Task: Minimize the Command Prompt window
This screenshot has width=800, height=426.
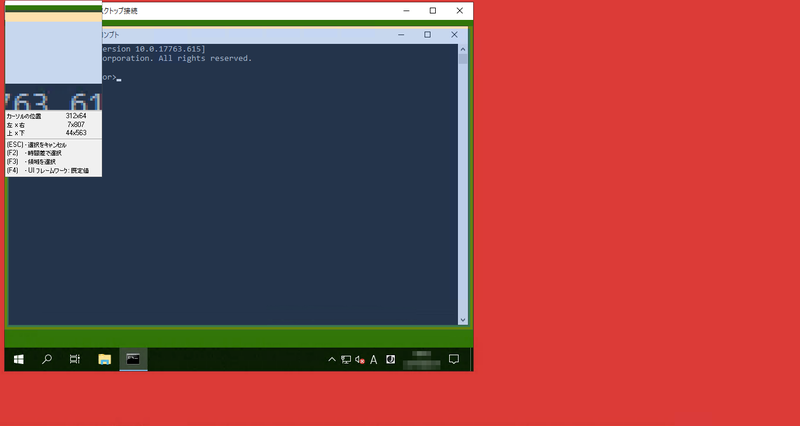Action: pos(401,35)
